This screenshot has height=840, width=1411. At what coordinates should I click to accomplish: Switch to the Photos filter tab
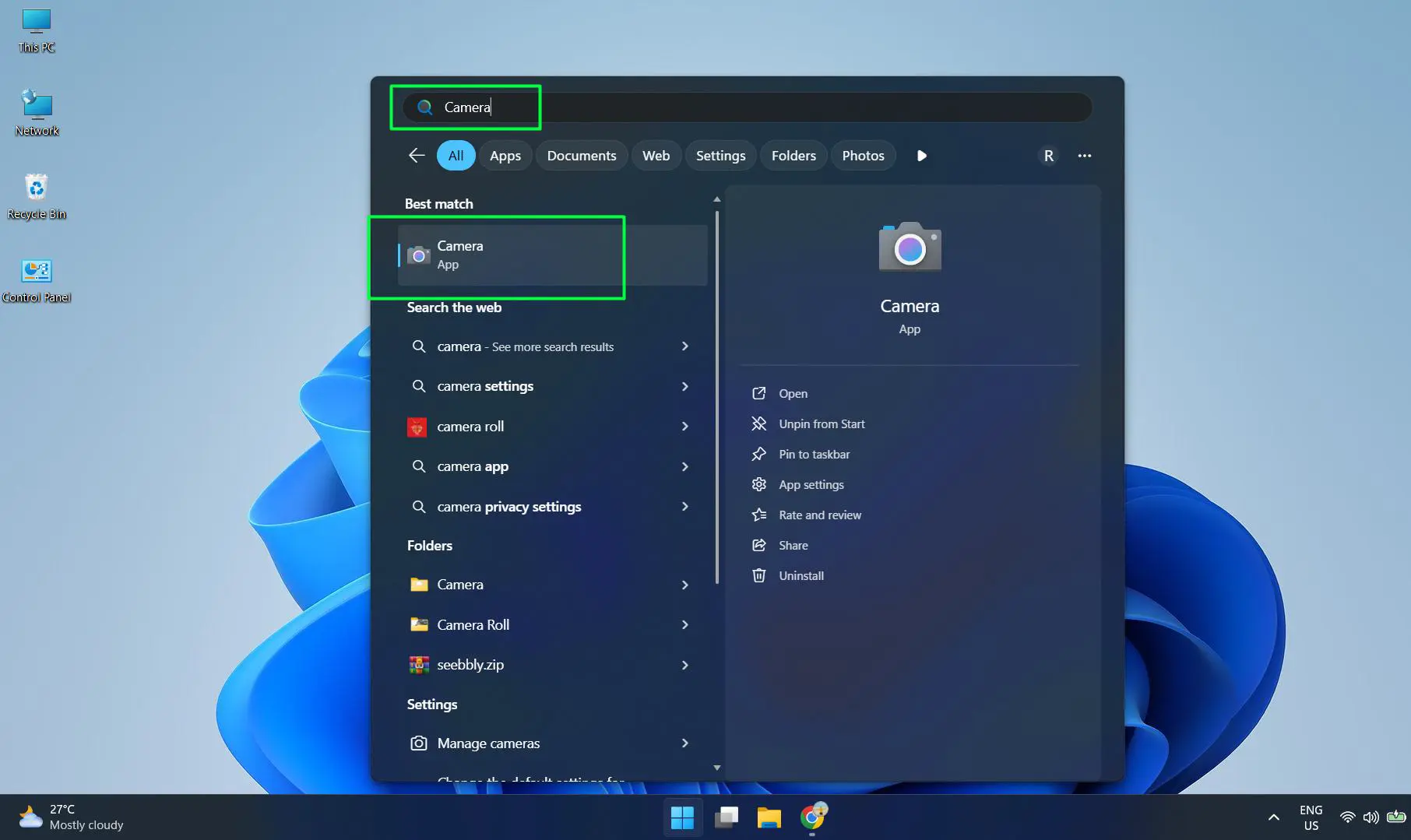[x=863, y=155]
